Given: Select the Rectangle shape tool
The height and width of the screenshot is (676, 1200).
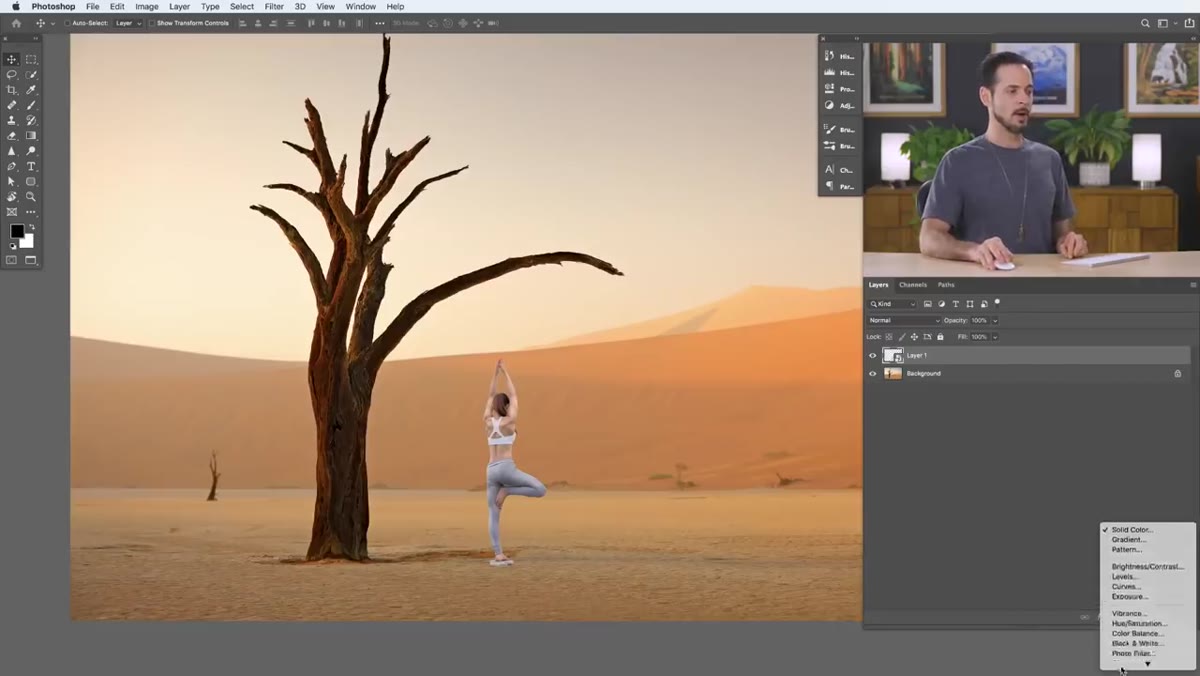Looking at the screenshot, I should [x=31, y=182].
